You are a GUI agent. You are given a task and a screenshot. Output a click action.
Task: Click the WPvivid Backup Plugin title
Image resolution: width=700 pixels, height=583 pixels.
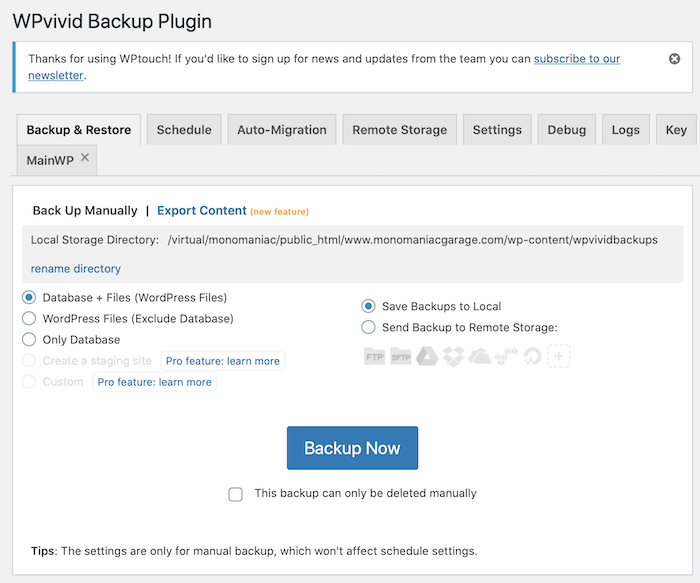tap(112, 21)
